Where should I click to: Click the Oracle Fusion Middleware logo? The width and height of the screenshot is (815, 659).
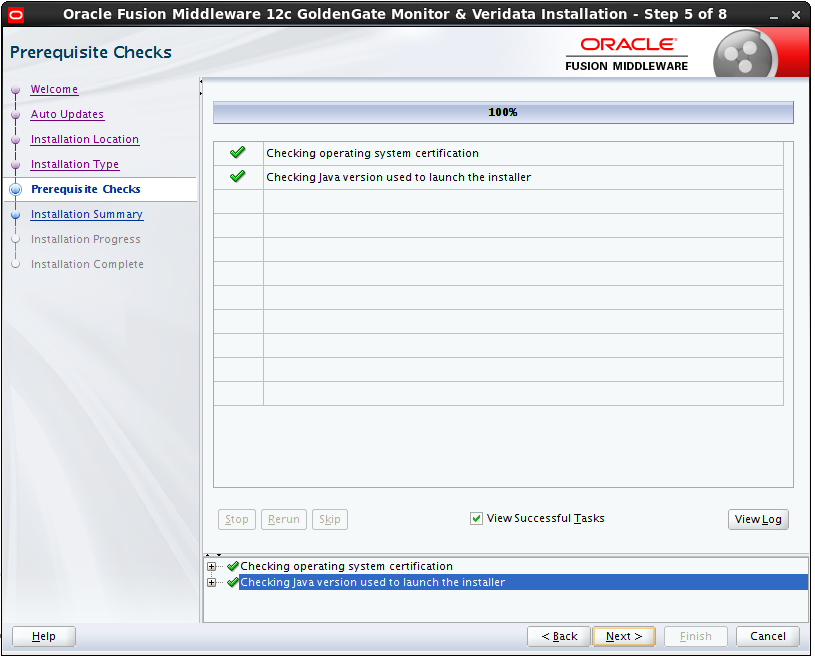click(627, 54)
